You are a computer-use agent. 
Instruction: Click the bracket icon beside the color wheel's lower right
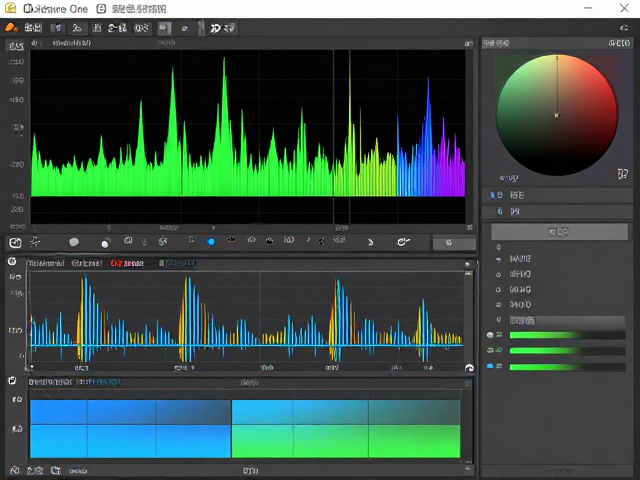(622, 174)
